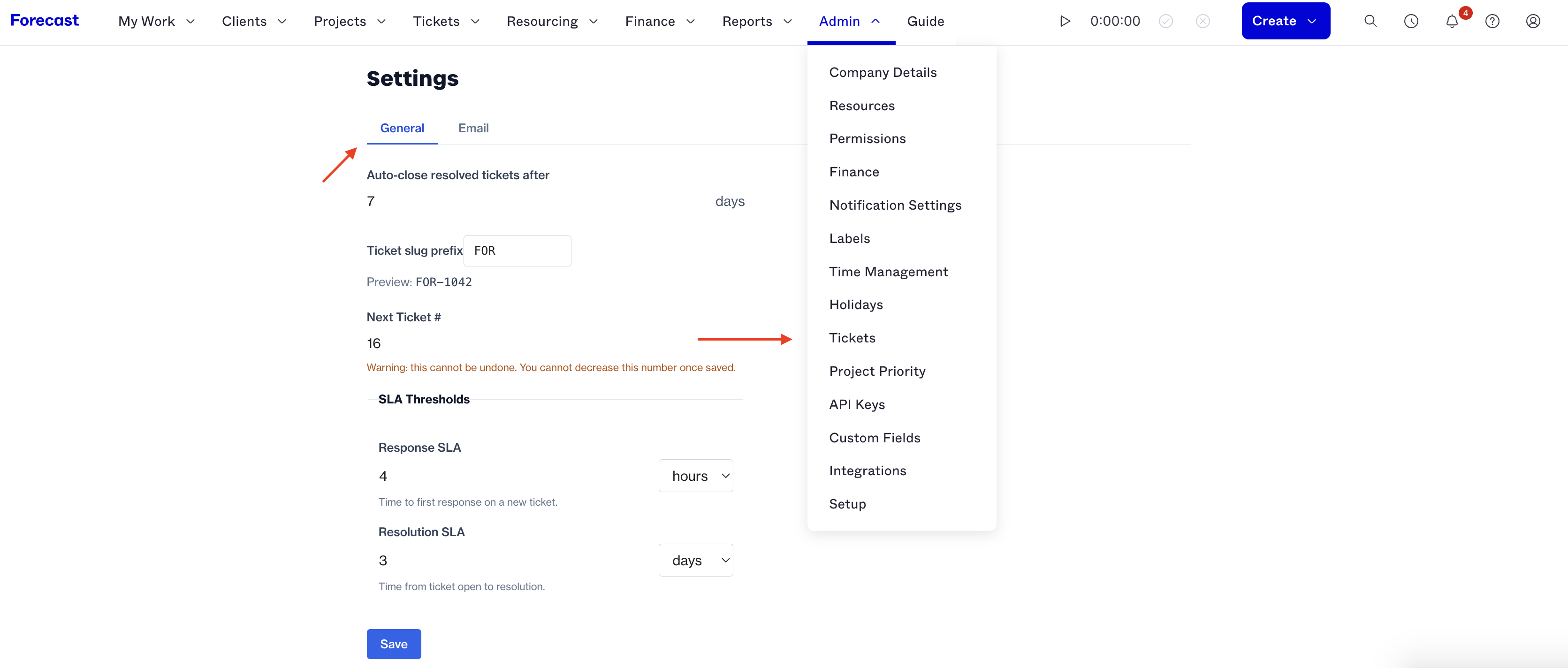The width and height of the screenshot is (1568, 668).
Task: Click the Resolution SLA value field
Action: (x=513, y=561)
